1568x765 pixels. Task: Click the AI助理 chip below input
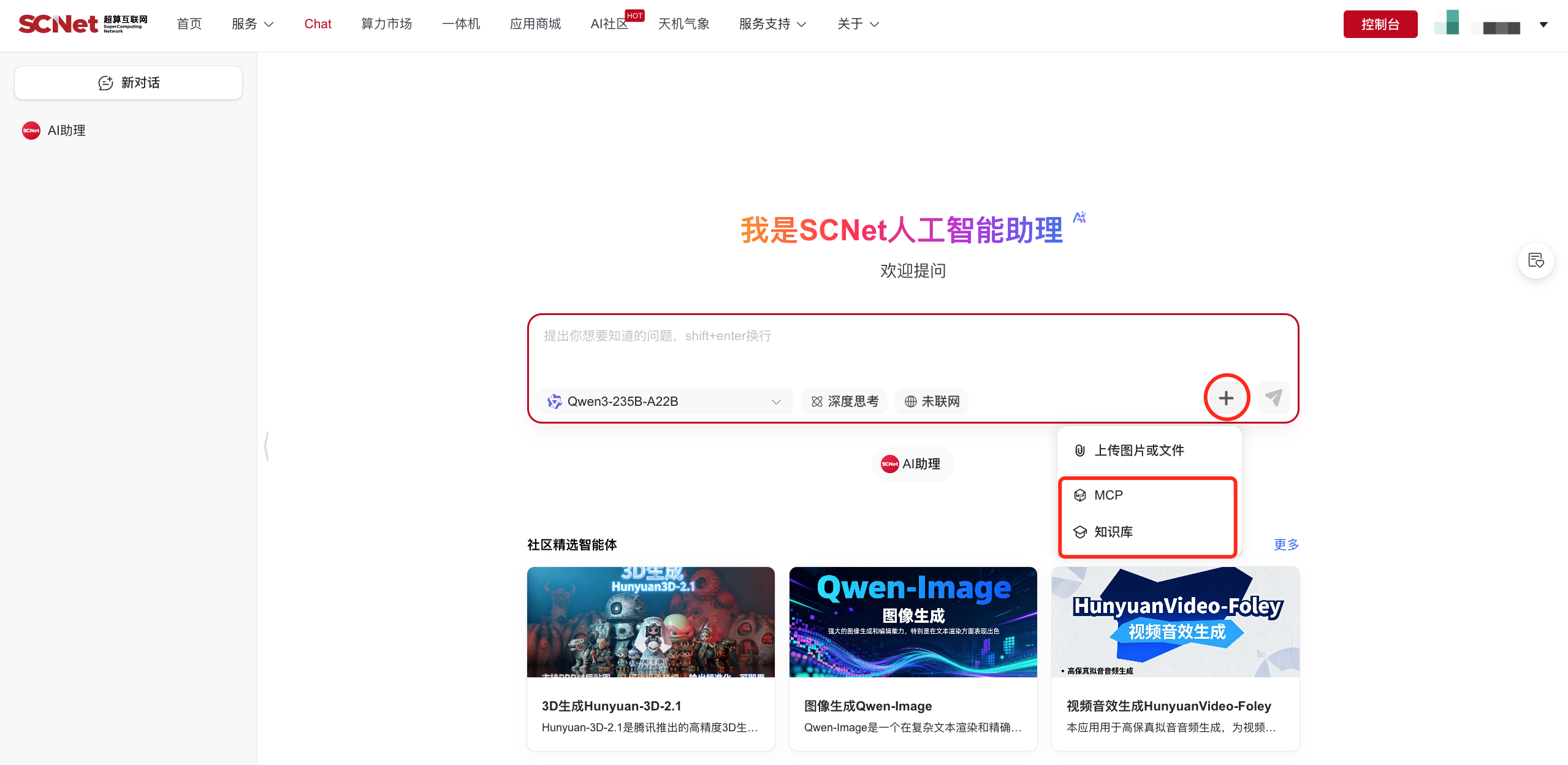pyautogui.click(x=912, y=464)
